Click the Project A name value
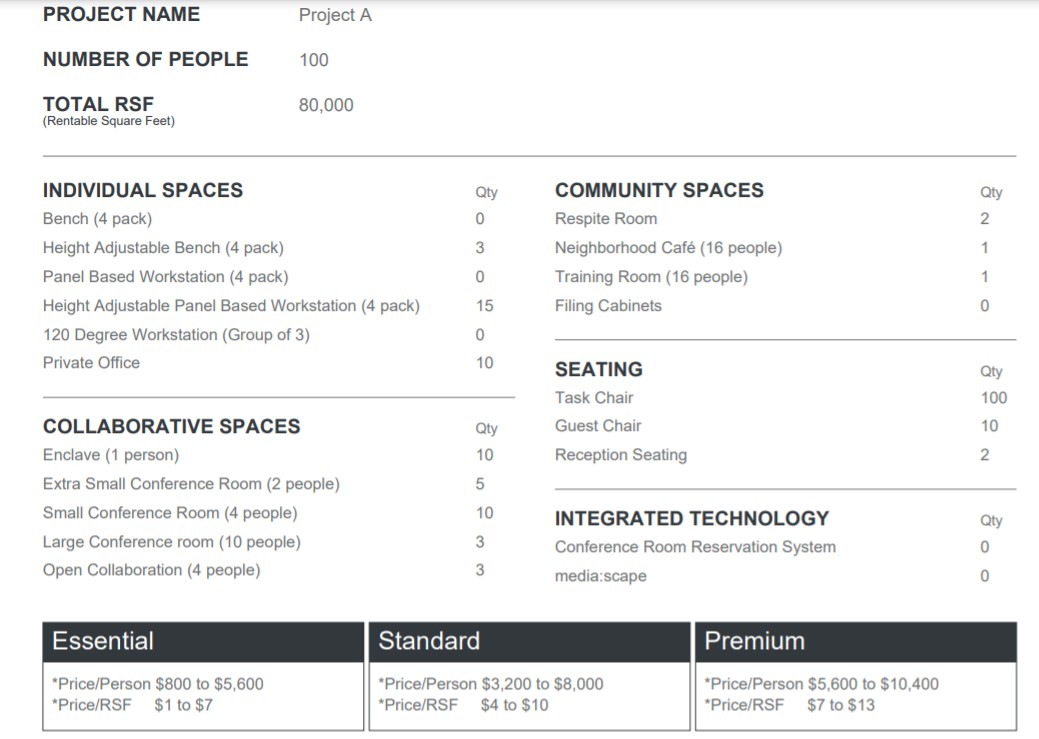 point(335,15)
